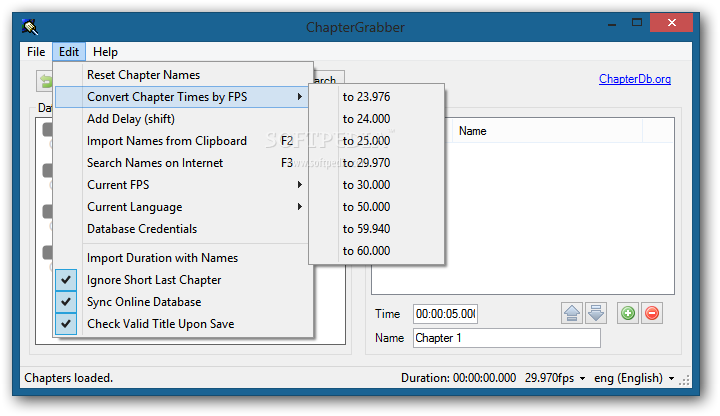Convert chapter times to 60.000
Image resolution: width=720 pixels, height=416 pixels.
pos(377,251)
